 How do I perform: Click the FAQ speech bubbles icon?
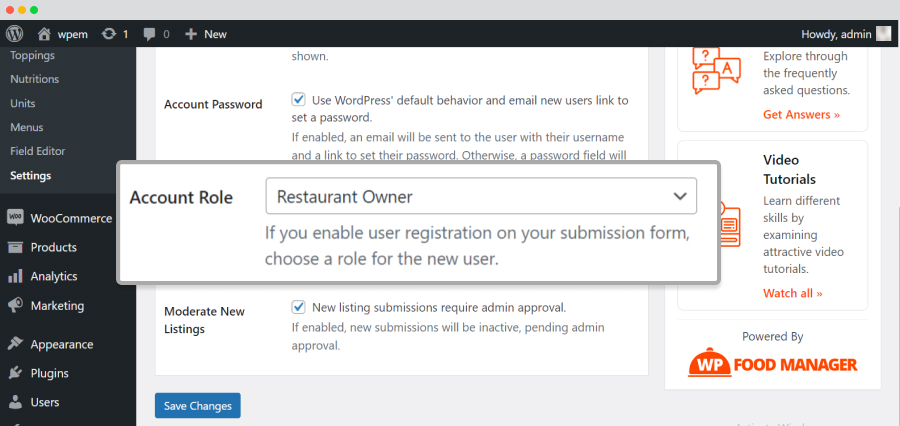[x=716, y=71]
